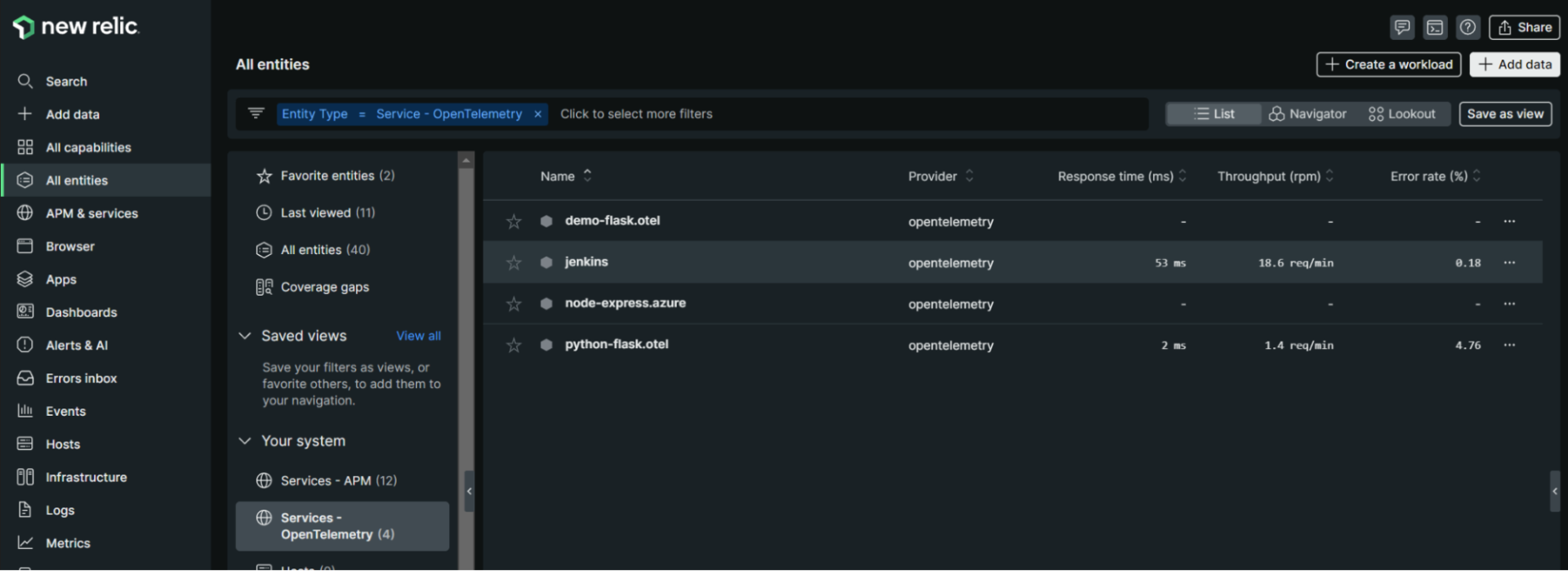The height and width of the screenshot is (571, 1568).
Task: Open the demo-flask.otel entity
Action: (x=612, y=221)
